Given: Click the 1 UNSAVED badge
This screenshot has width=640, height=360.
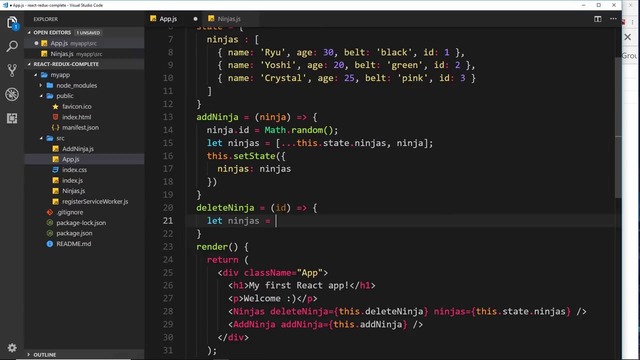Looking at the screenshot, I should pos(88,33).
